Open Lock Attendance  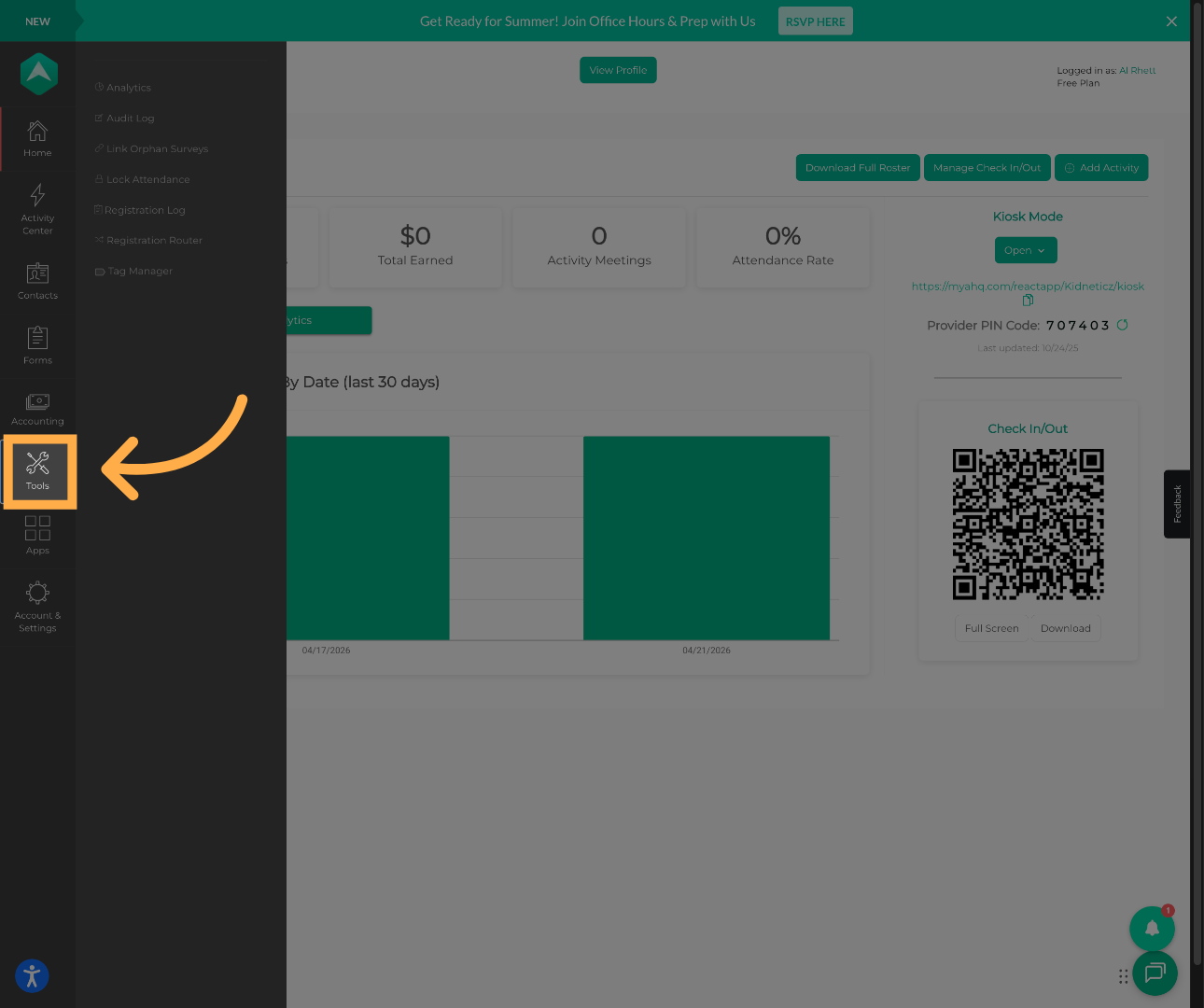point(142,180)
